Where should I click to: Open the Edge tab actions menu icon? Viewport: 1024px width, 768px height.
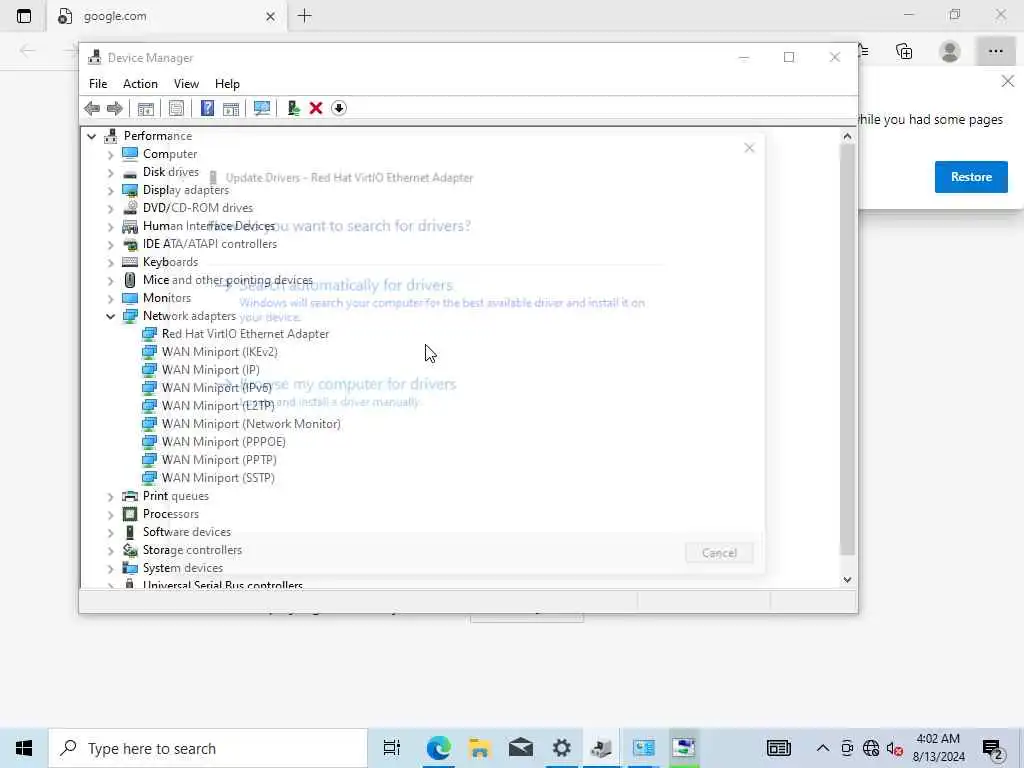pos(24,16)
